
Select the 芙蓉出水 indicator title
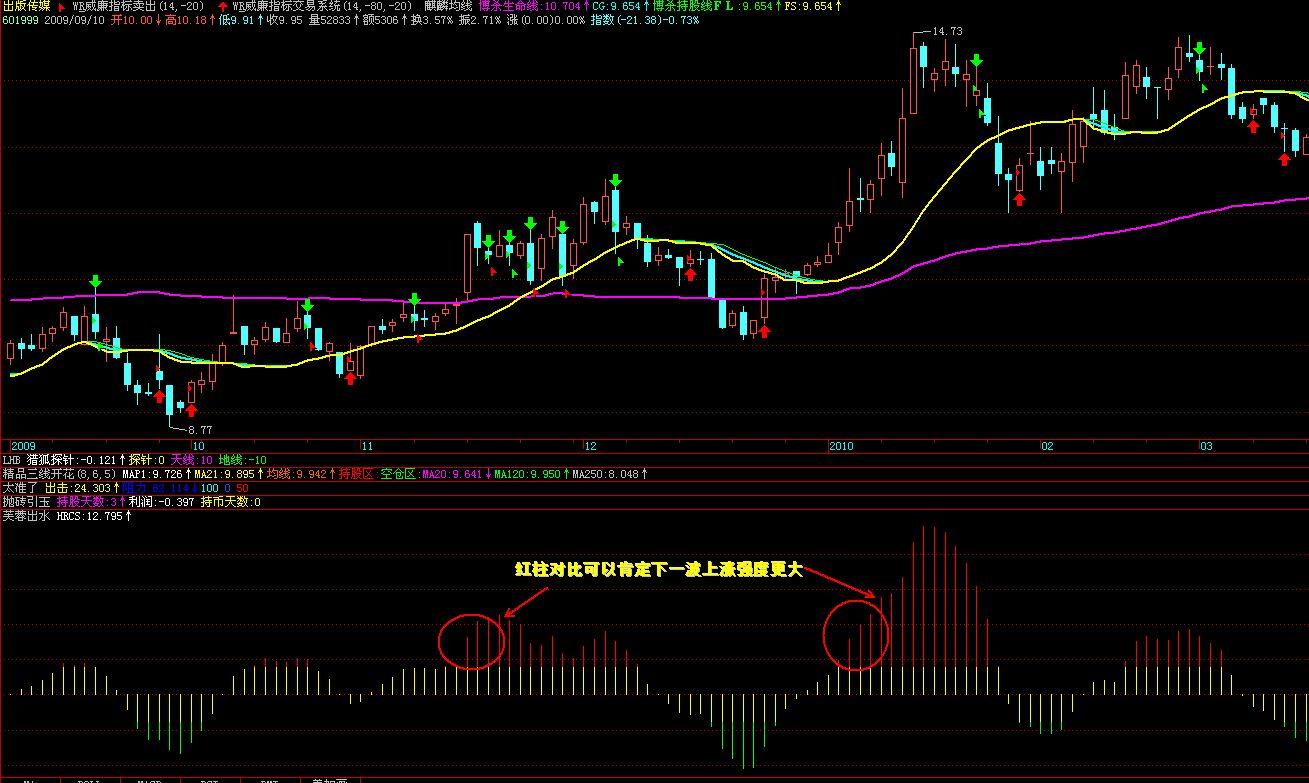tap(26, 516)
